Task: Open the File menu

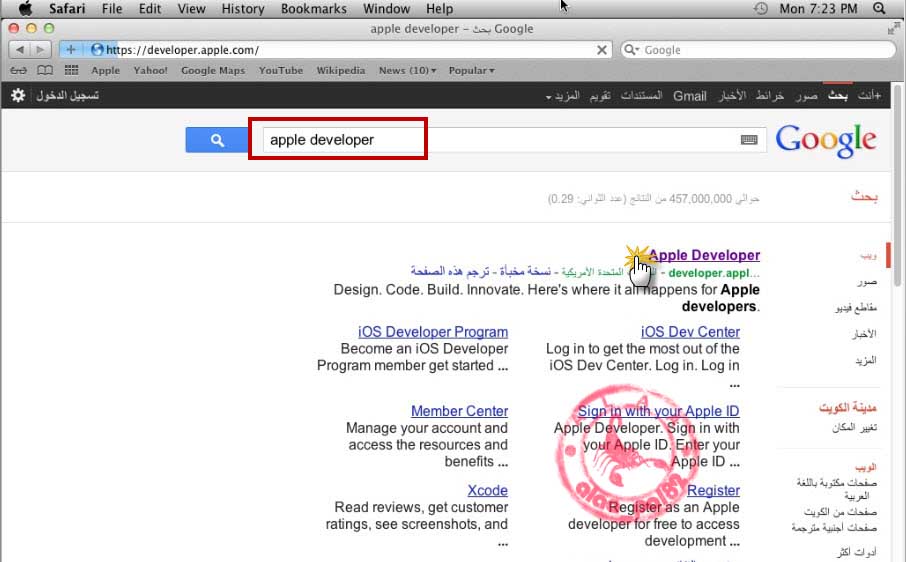Action: [112, 9]
